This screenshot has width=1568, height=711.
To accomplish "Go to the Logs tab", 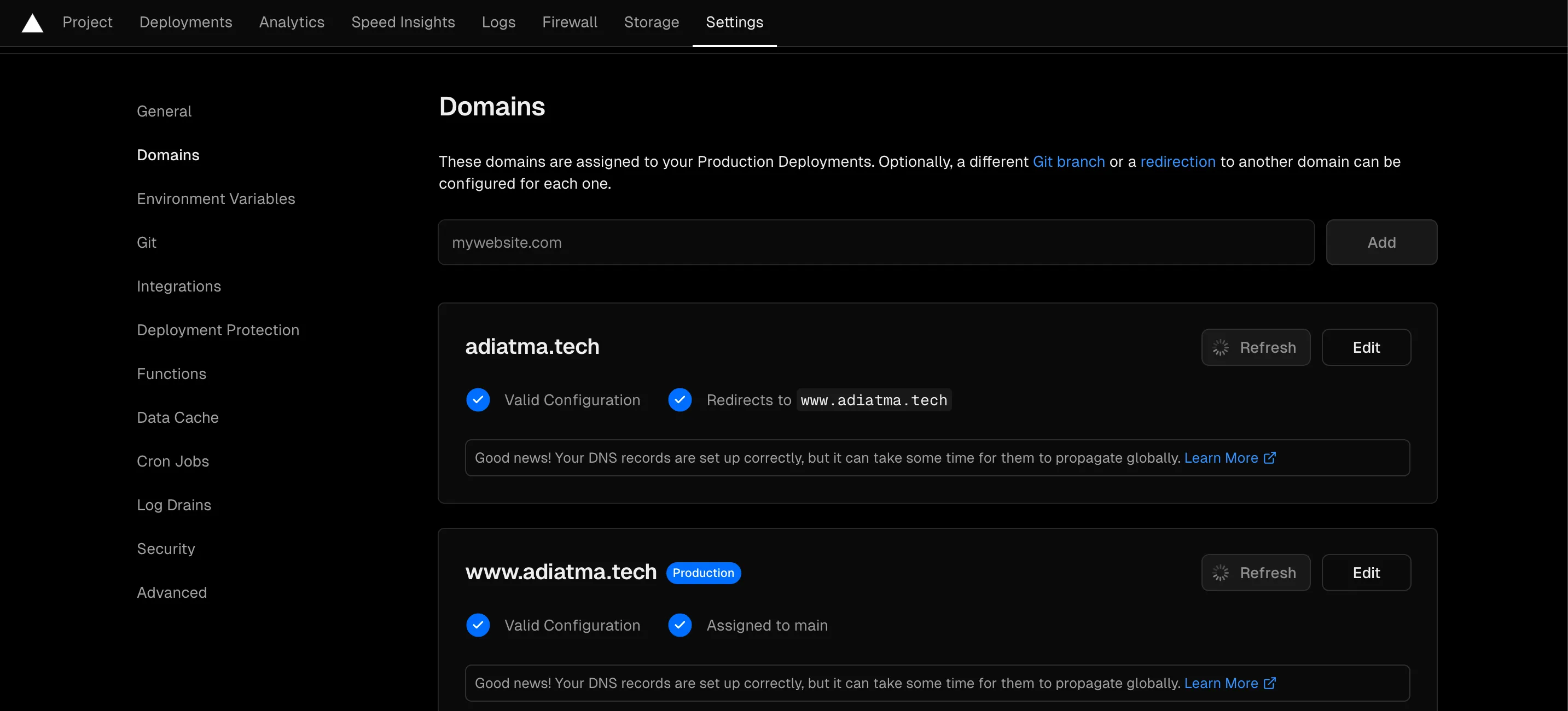I will pyautogui.click(x=498, y=22).
